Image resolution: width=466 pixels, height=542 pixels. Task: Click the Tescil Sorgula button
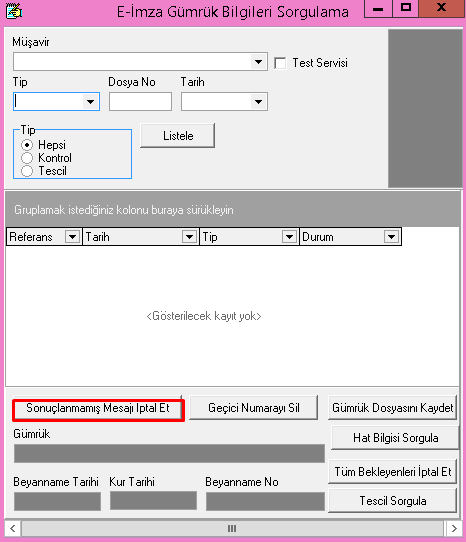pos(393,501)
